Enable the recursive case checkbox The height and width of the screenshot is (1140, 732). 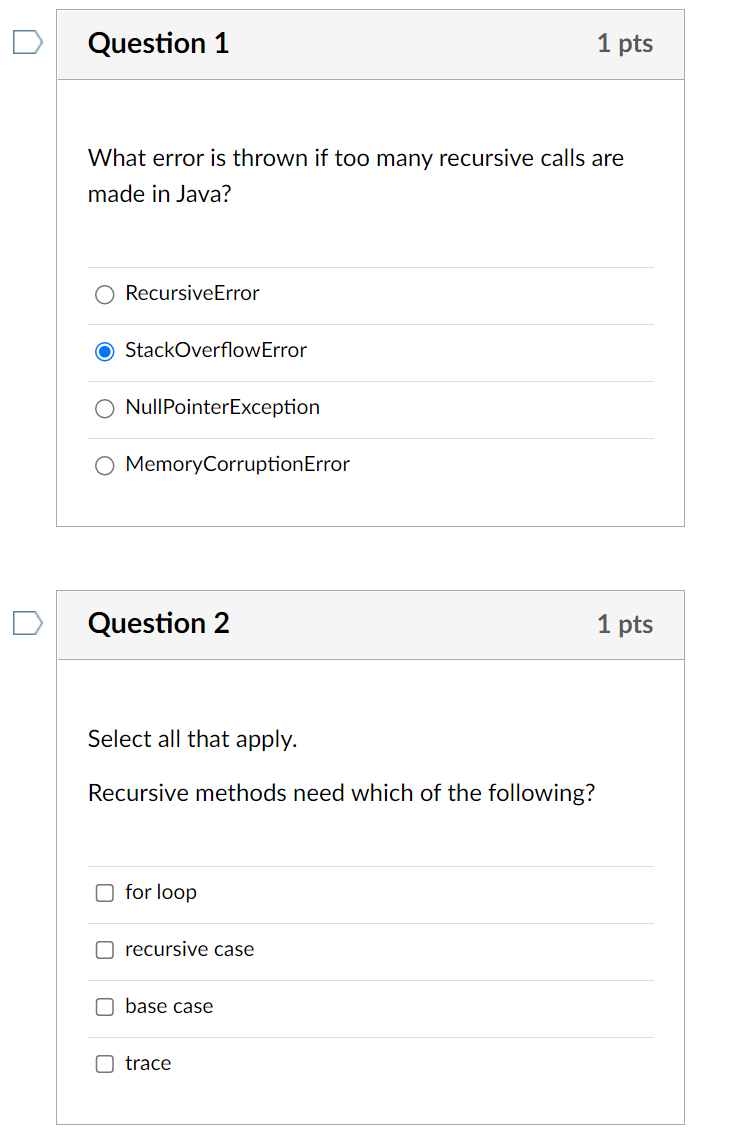point(104,950)
